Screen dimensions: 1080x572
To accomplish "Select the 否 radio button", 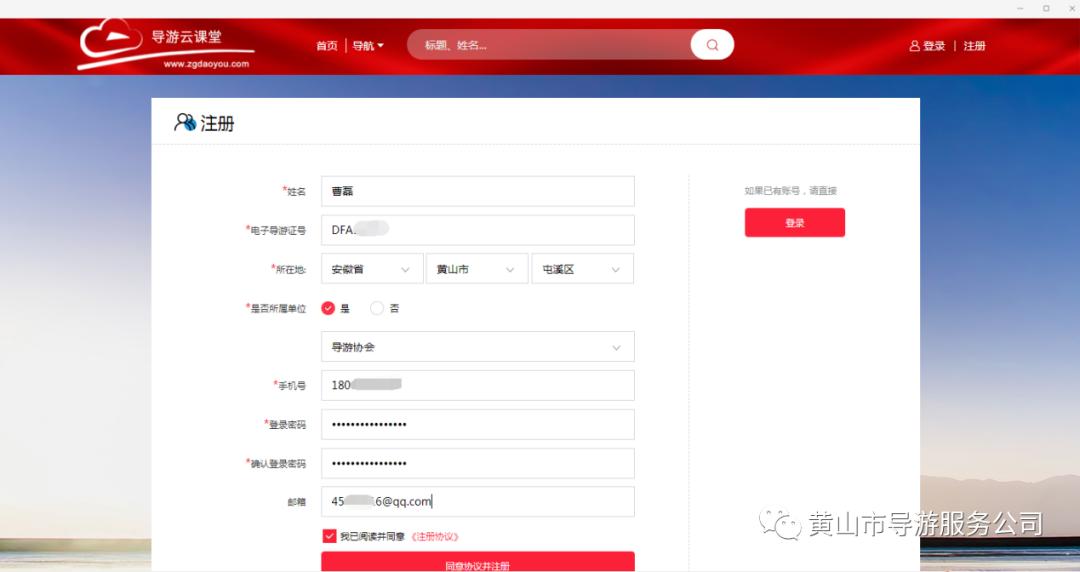I will pos(376,308).
